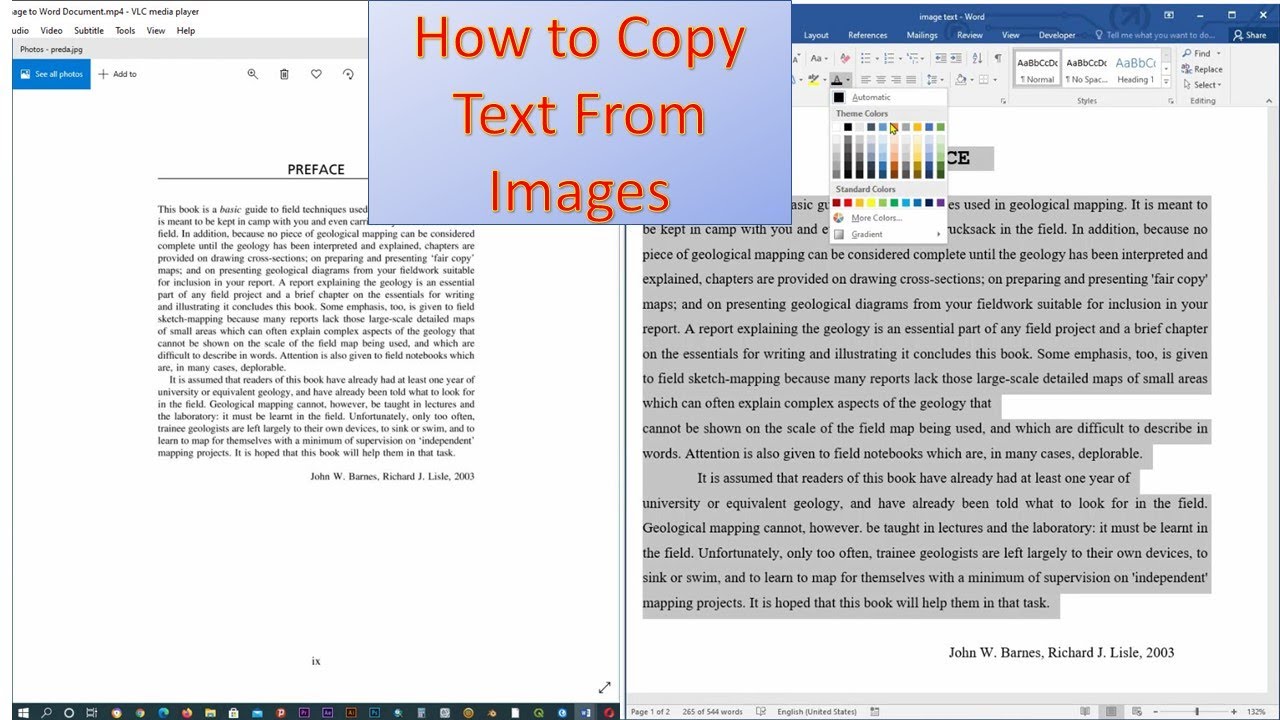This screenshot has width=1280, height=720.
Task: Collapse the Word ribbon with chevron
Action: pos(1270,101)
